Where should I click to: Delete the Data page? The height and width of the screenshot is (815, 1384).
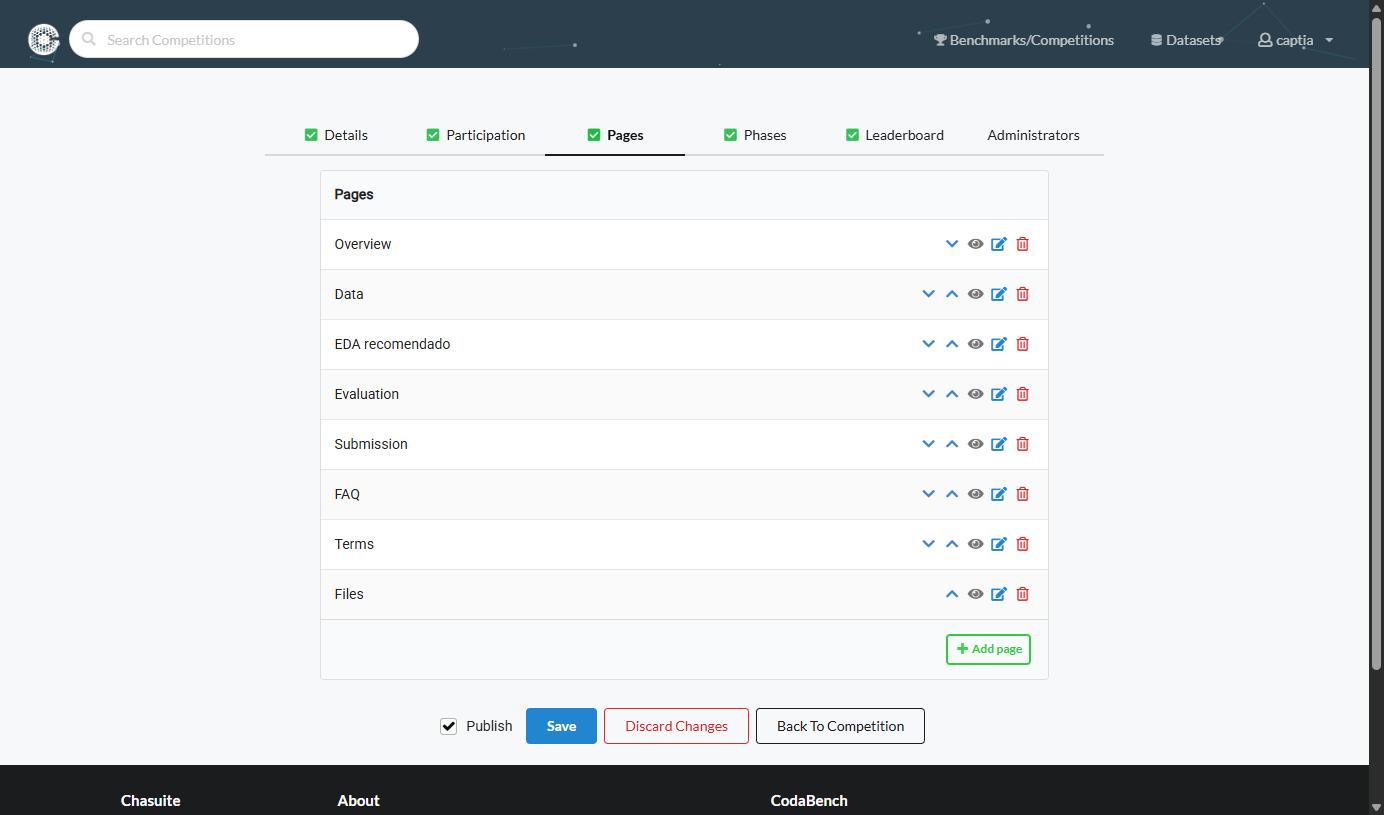click(1022, 294)
